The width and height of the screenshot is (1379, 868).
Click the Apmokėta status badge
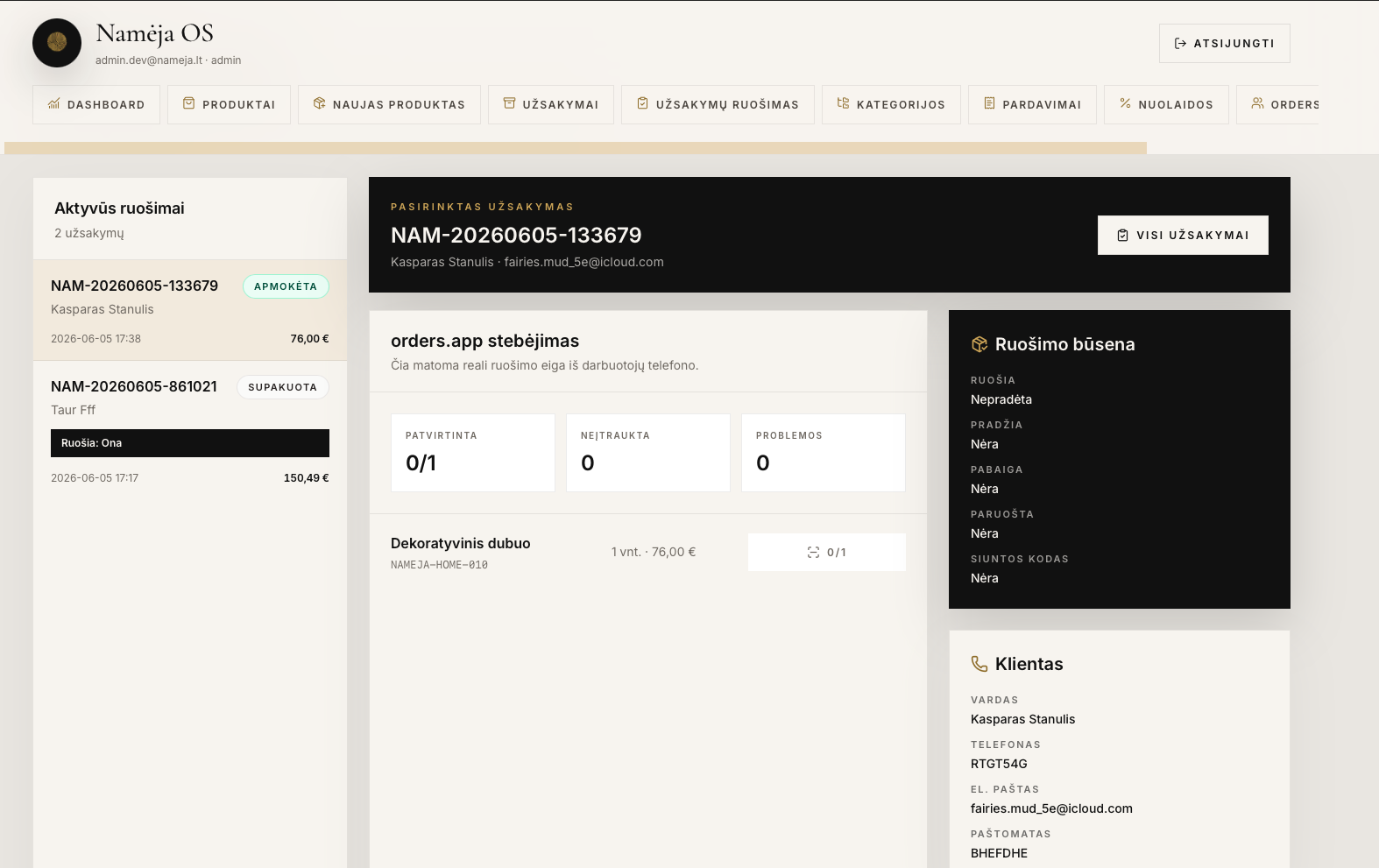(x=286, y=286)
